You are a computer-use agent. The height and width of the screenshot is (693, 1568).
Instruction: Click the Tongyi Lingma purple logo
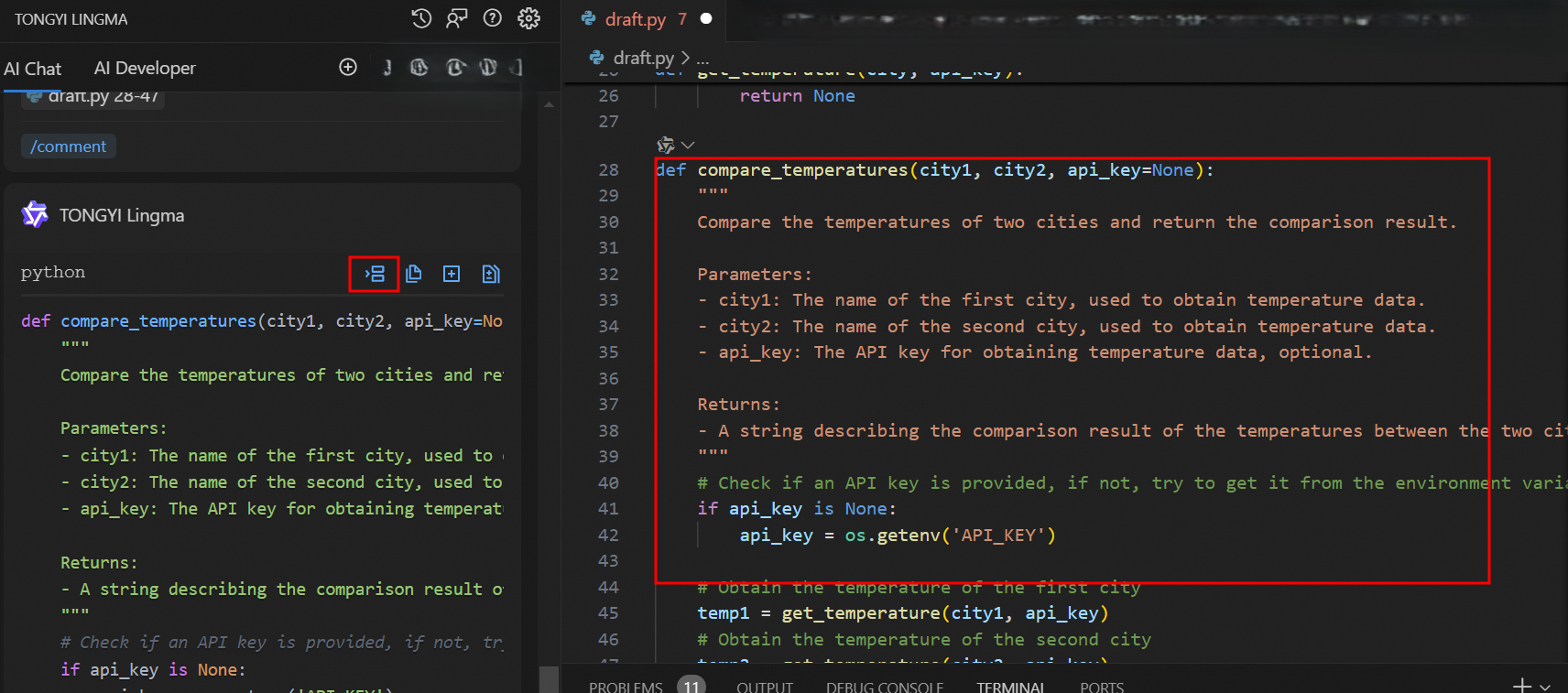click(x=35, y=214)
